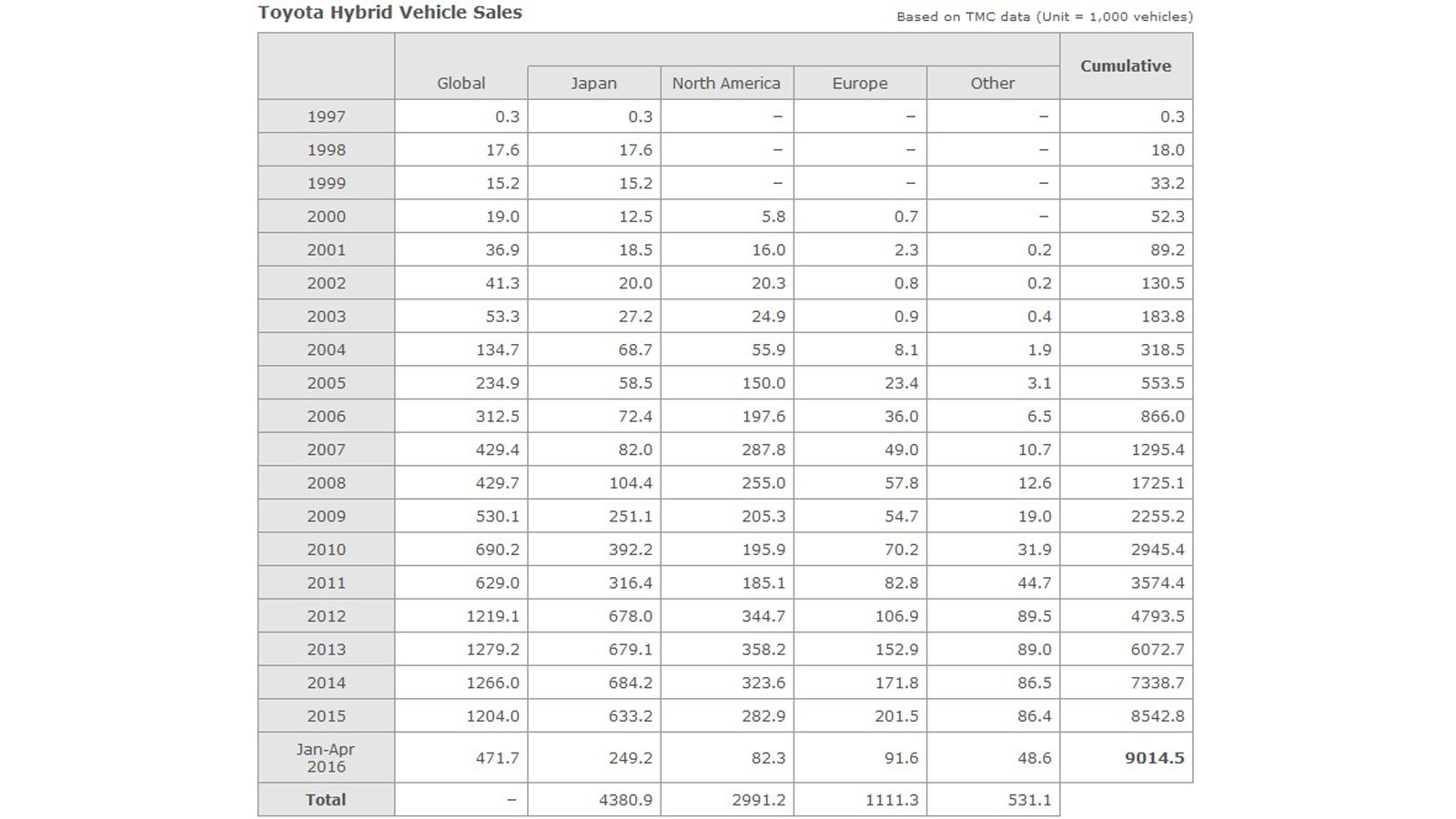Click the Japan value 12.5 for 2000
This screenshot has width=1456, height=819.
click(x=635, y=217)
